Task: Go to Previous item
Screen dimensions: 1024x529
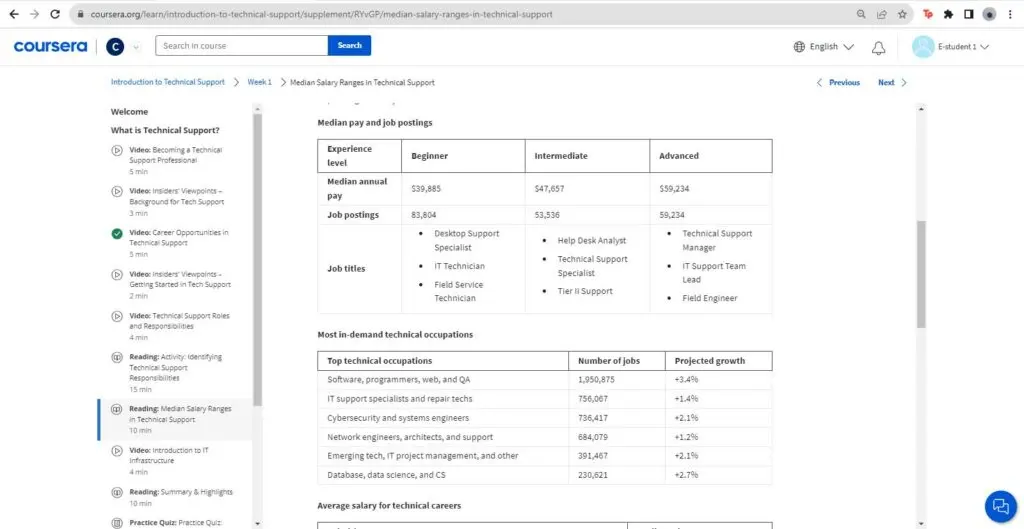Action: click(839, 82)
